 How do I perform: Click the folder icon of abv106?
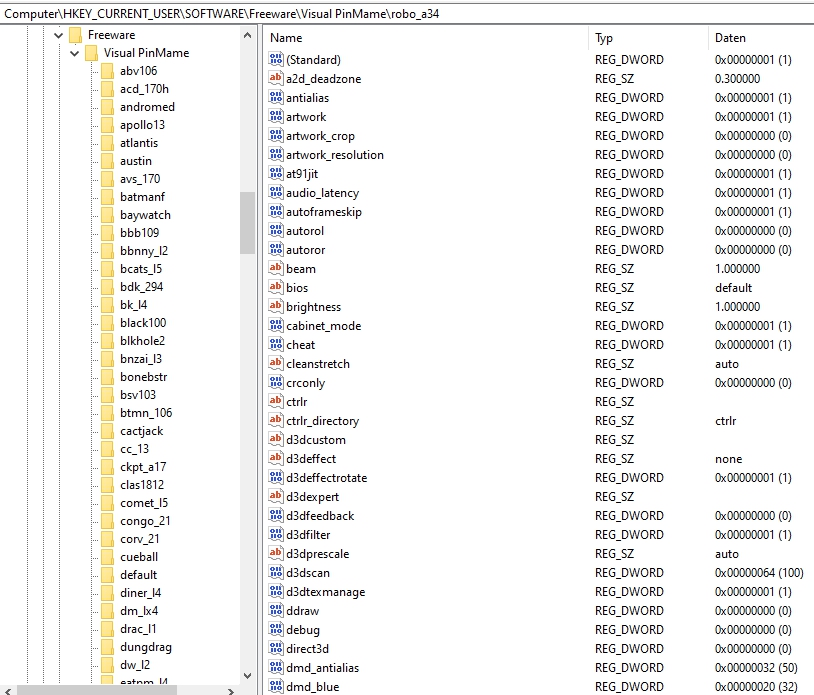tap(107, 71)
